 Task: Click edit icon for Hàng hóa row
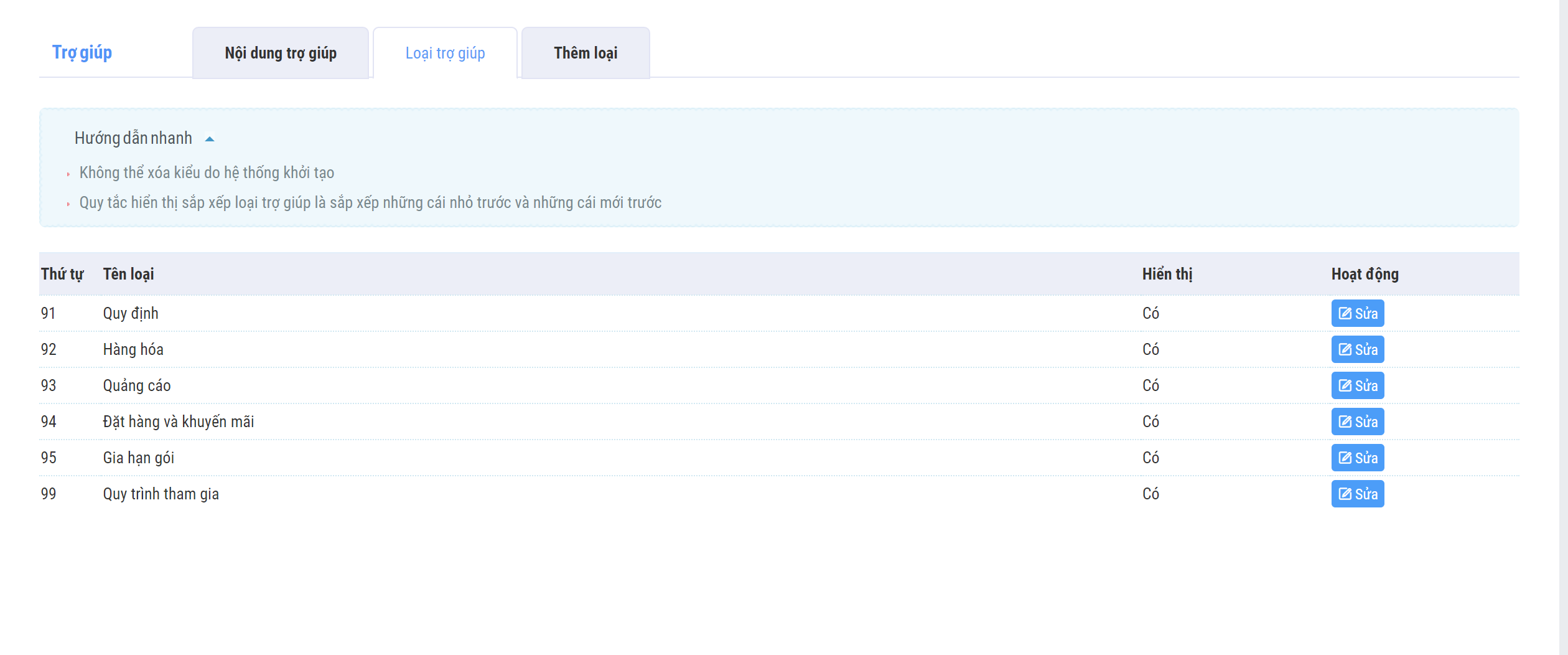click(x=1345, y=349)
